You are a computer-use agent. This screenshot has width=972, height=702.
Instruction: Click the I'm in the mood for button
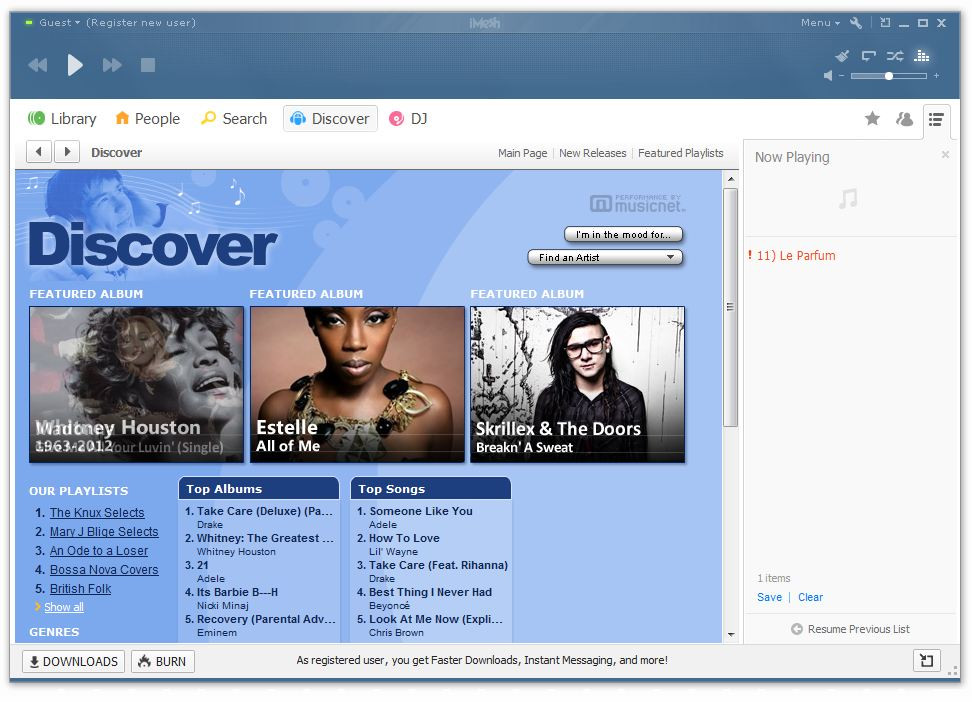[623, 234]
